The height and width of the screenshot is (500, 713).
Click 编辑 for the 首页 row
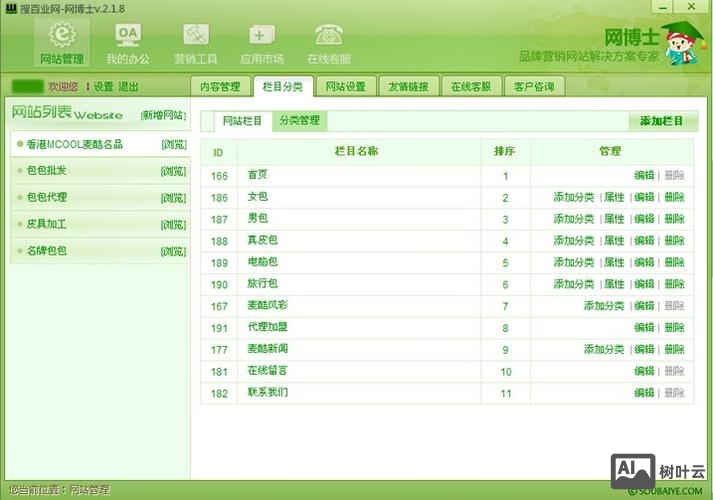click(644, 175)
